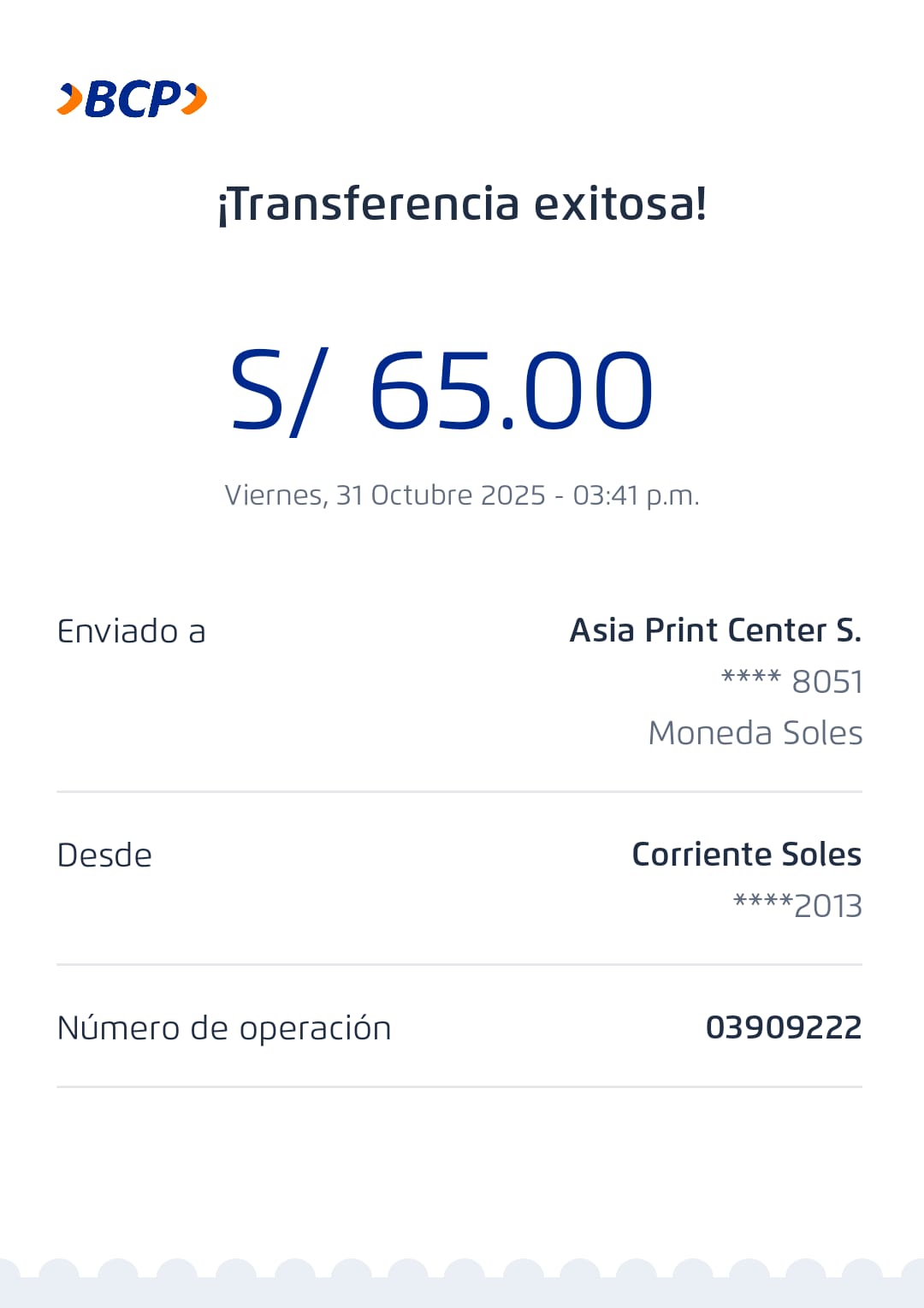
Task: Click the date Viernes, 31 Octubre 2025
Action: [385, 495]
